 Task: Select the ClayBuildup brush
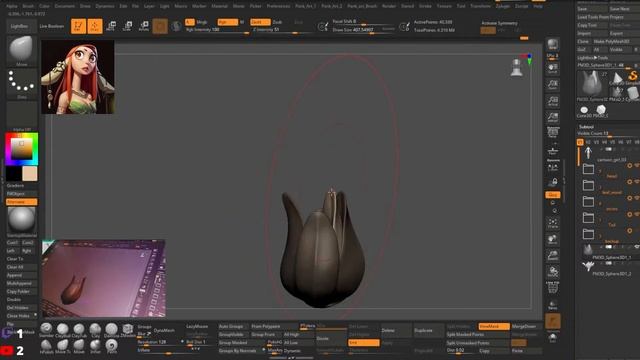63,330
